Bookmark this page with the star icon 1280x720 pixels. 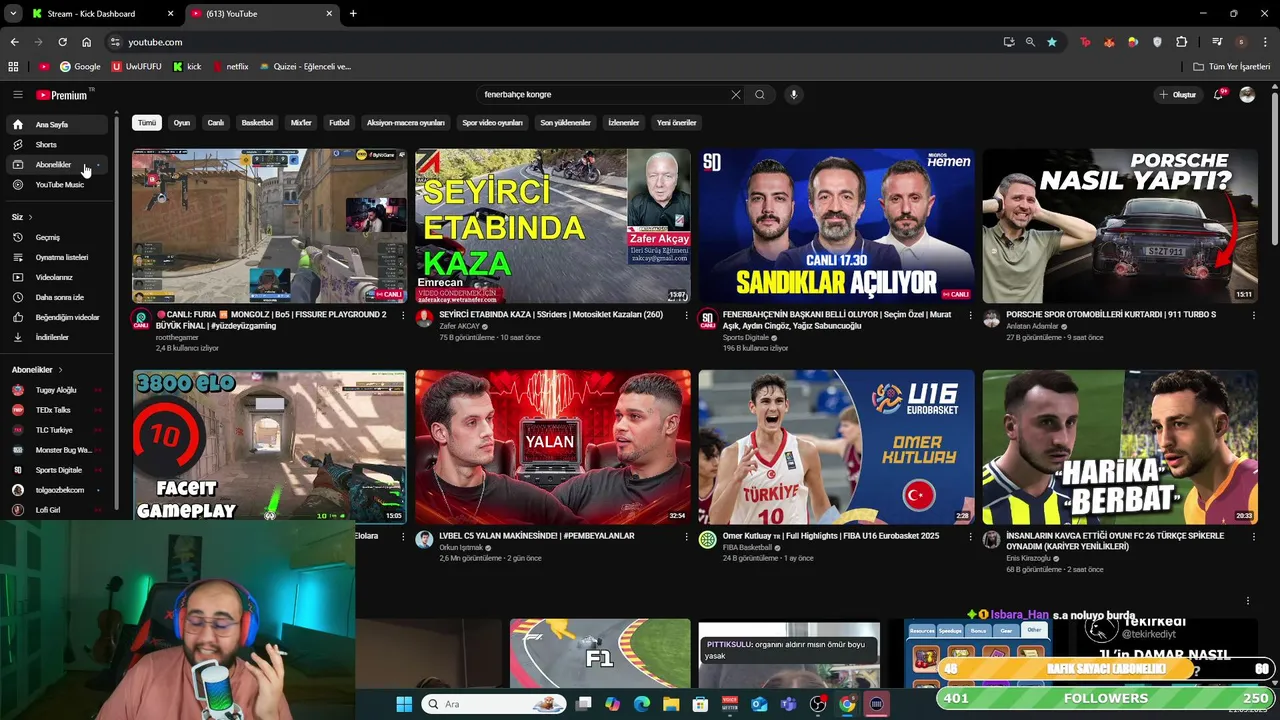[x=1052, y=42]
